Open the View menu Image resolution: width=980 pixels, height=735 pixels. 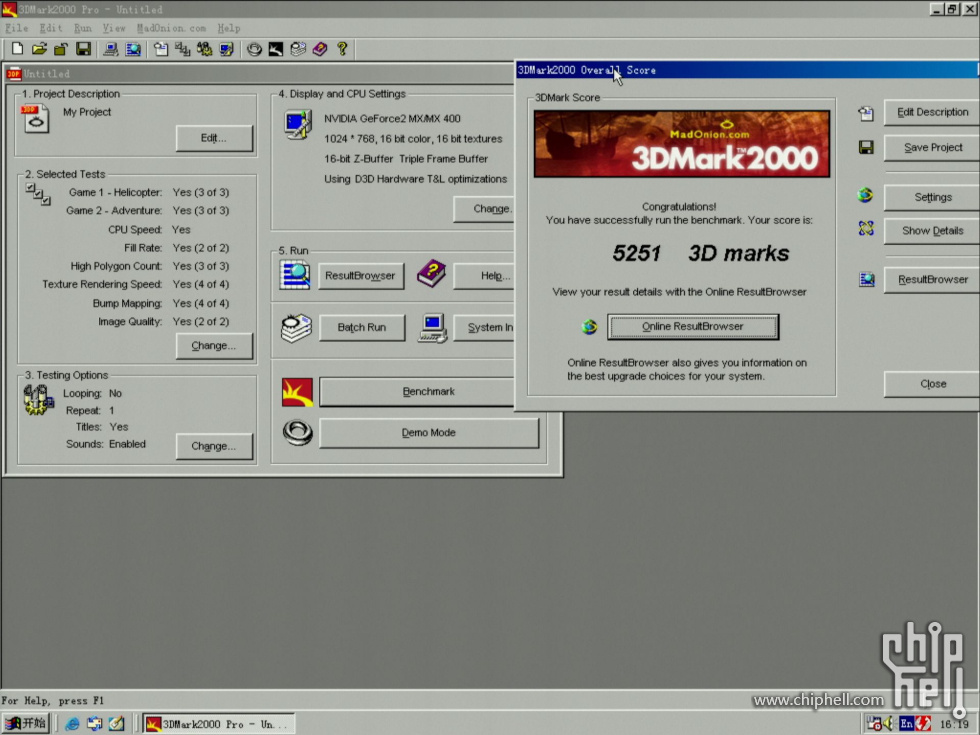tap(114, 28)
